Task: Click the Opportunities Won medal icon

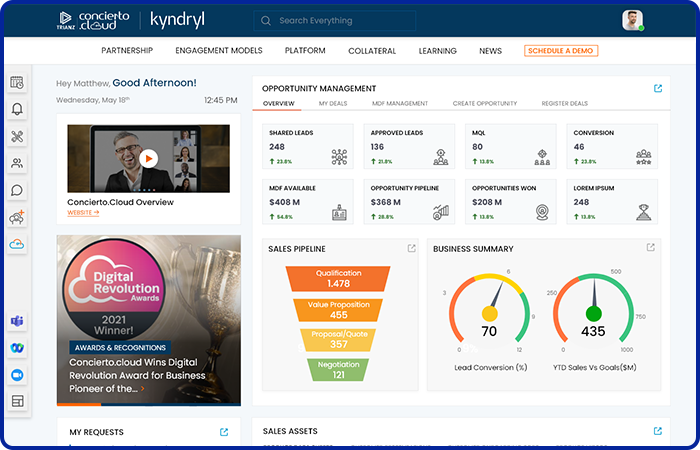Action: coord(542,212)
